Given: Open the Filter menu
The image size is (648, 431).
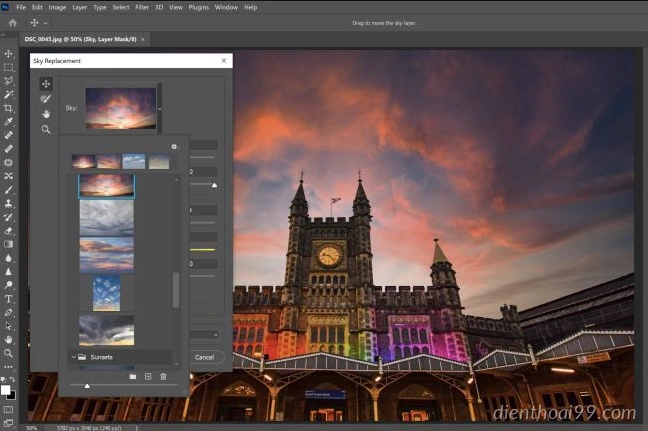Looking at the screenshot, I should (x=142, y=7).
